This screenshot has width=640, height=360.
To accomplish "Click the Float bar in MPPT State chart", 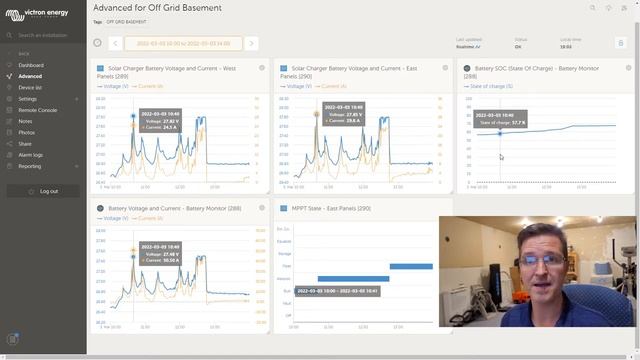I will [x=411, y=267].
